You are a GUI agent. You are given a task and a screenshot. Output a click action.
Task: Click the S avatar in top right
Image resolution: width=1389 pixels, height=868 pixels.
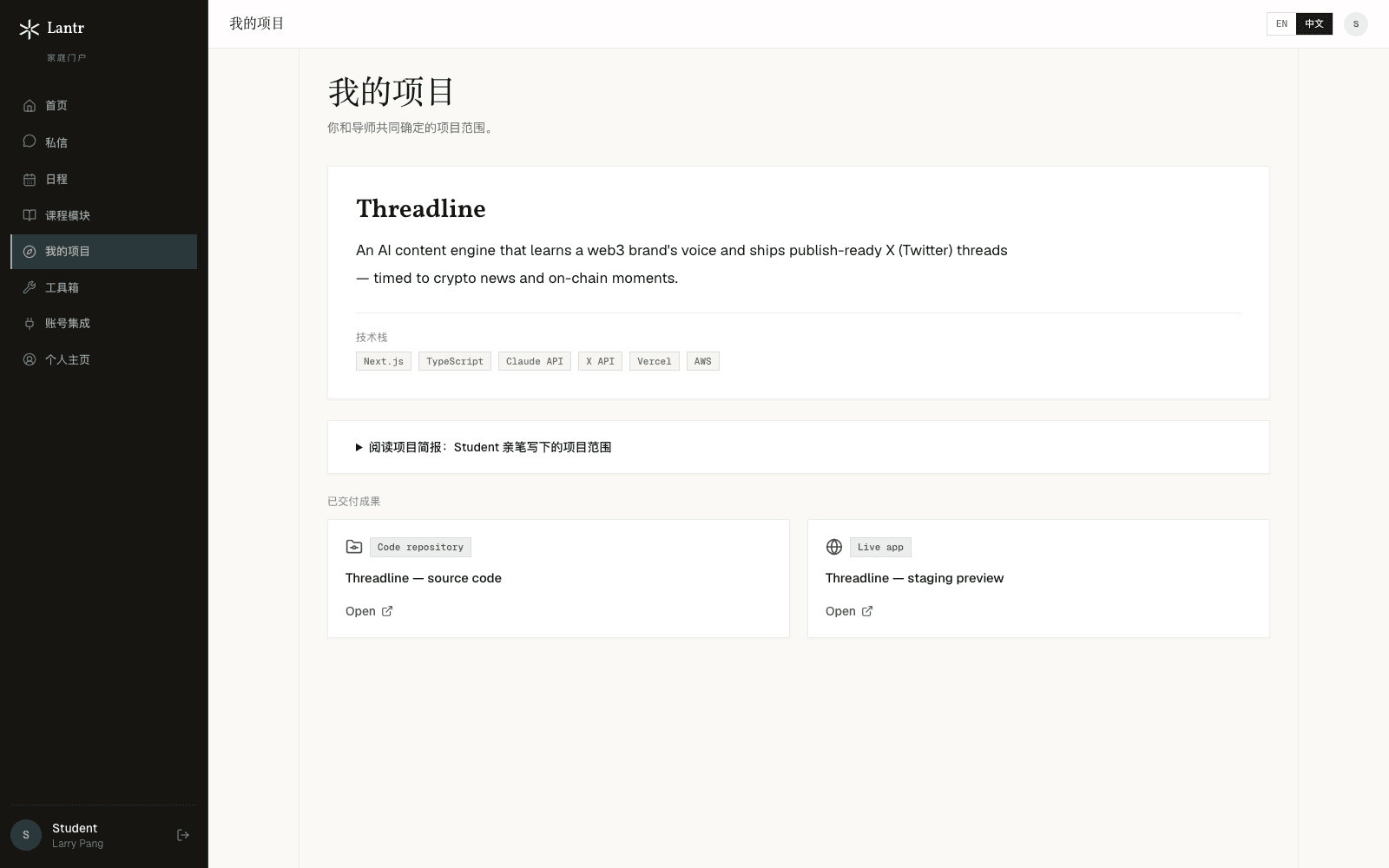1355,24
